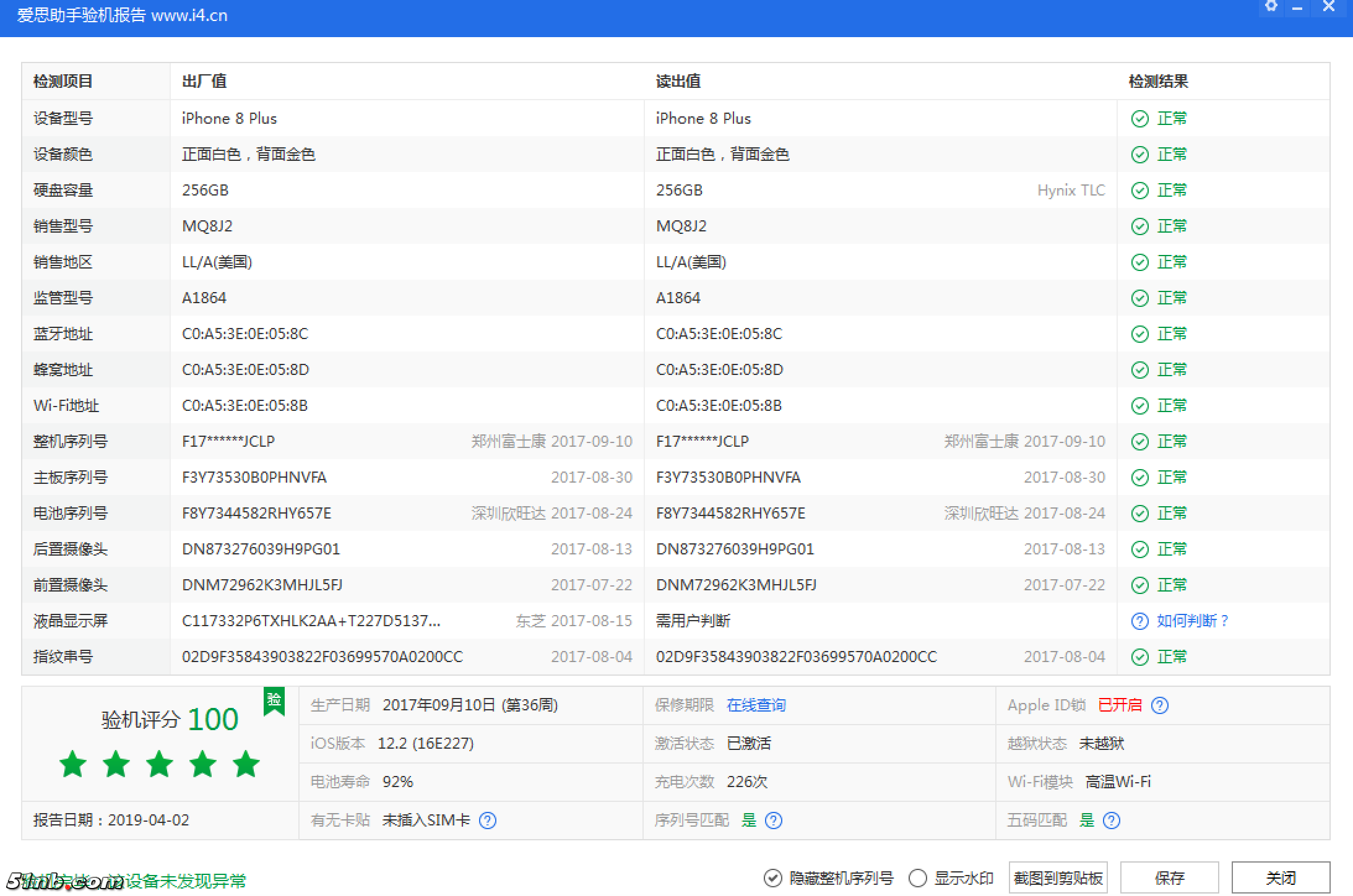This screenshot has width=1353, height=896.
Task: Click the first green star in the rating
Action: 72,764
